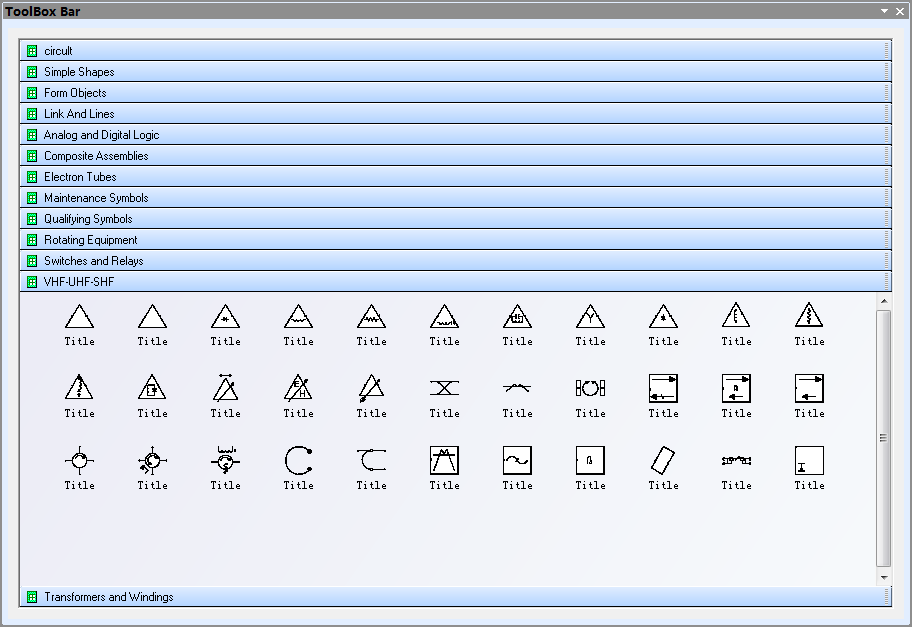Select the square with I-beam symbol
Image resolution: width=912 pixels, height=627 pixels.
click(x=809, y=461)
